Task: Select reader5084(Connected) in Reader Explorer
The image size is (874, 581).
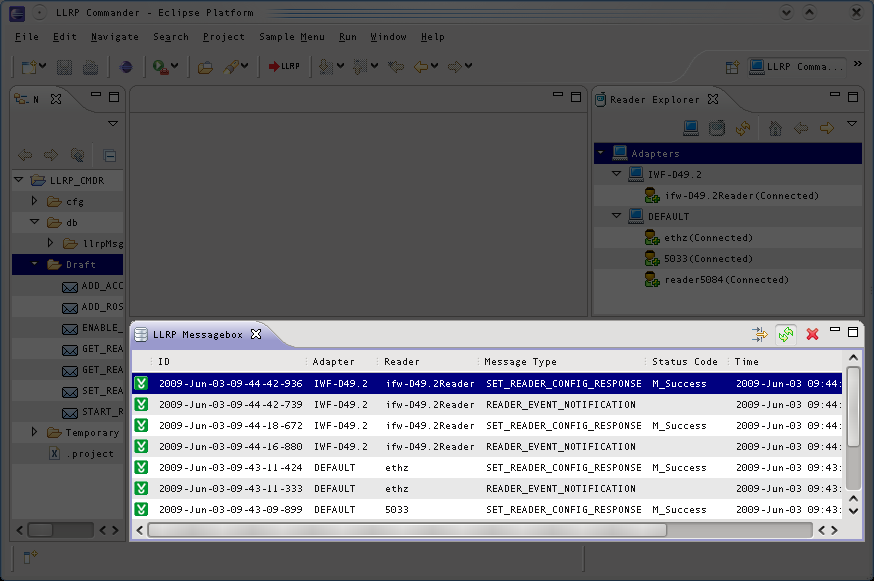Action: 728,279
